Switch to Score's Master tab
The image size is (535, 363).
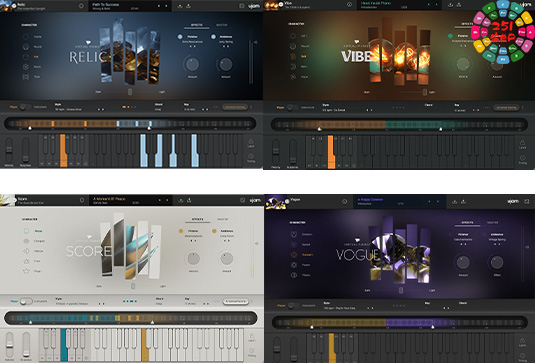[x=222, y=219]
